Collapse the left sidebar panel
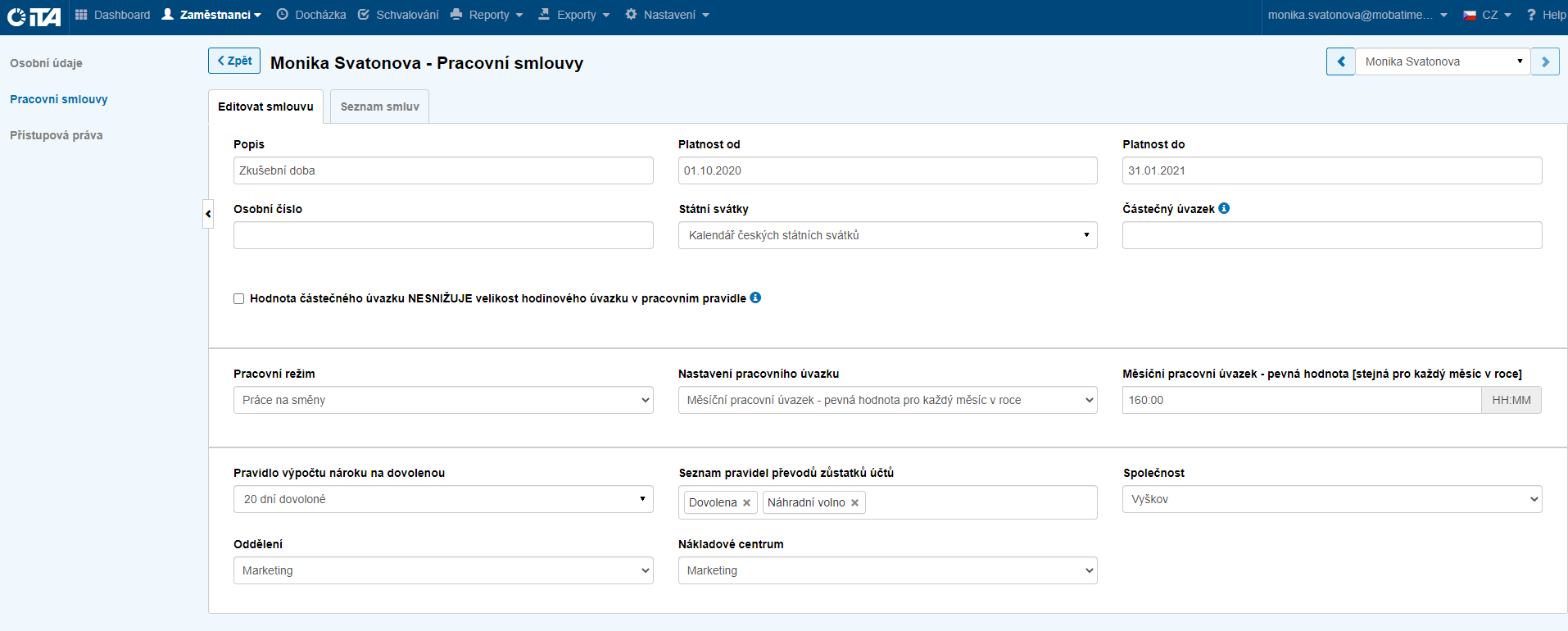The image size is (1568, 631). (x=208, y=214)
